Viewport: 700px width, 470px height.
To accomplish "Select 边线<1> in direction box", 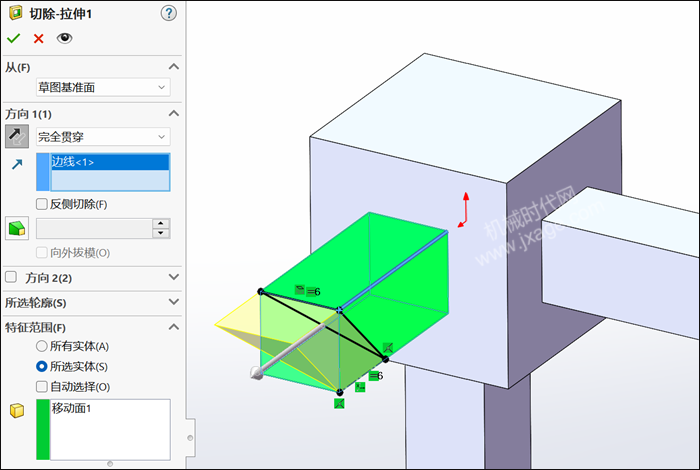I will [110, 162].
